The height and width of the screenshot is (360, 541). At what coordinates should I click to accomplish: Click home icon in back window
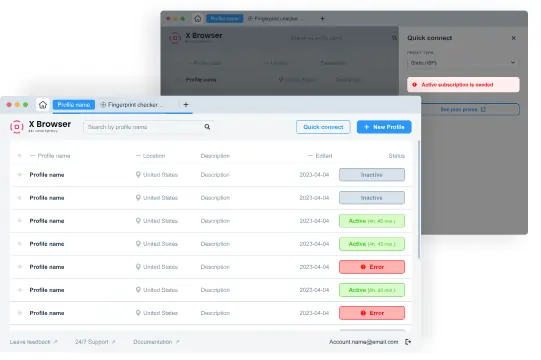point(197,19)
